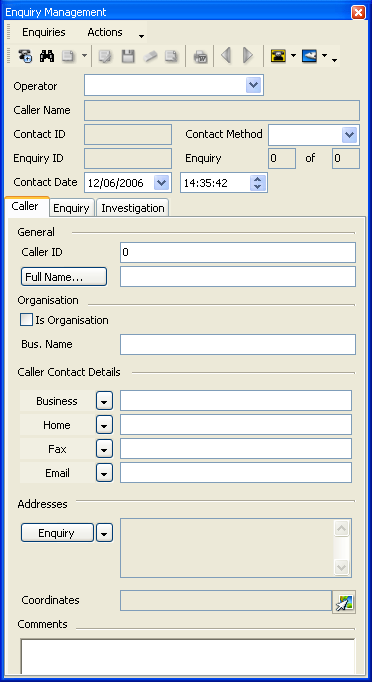
Task: Click the Caller ID input field
Action: 238,252
